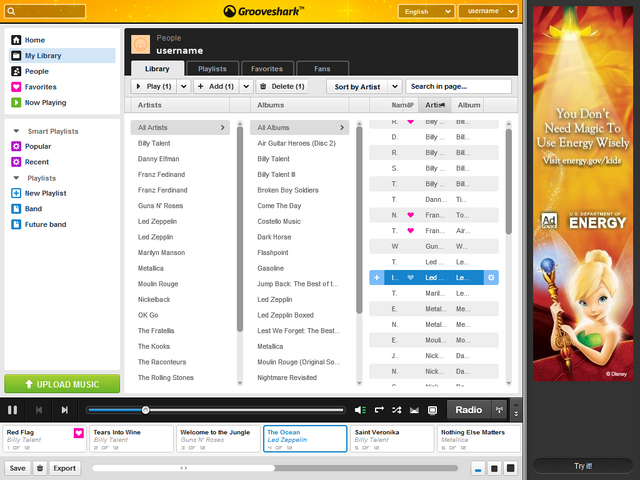Open the Recent smart playlist
Image resolution: width=640 pixels, height=480 pixels.
[x=36, y=162]
